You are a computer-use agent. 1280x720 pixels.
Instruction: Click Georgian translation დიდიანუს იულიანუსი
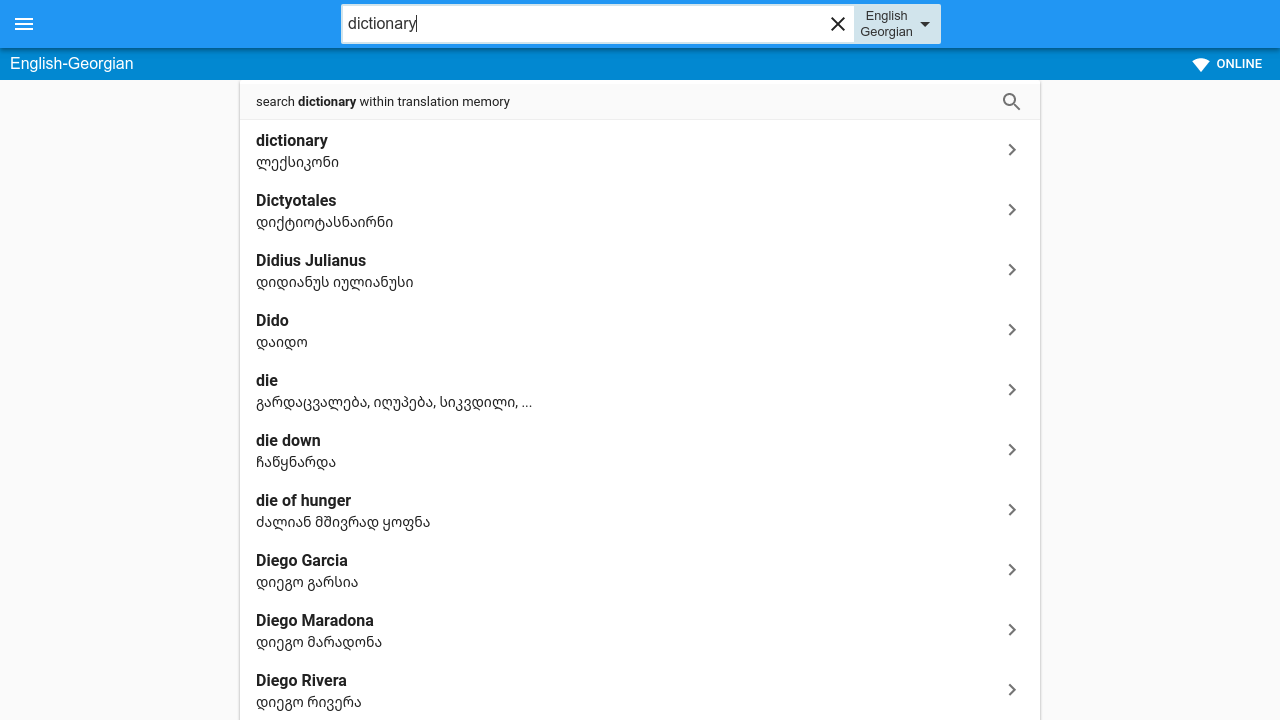(x=334, y=283)
